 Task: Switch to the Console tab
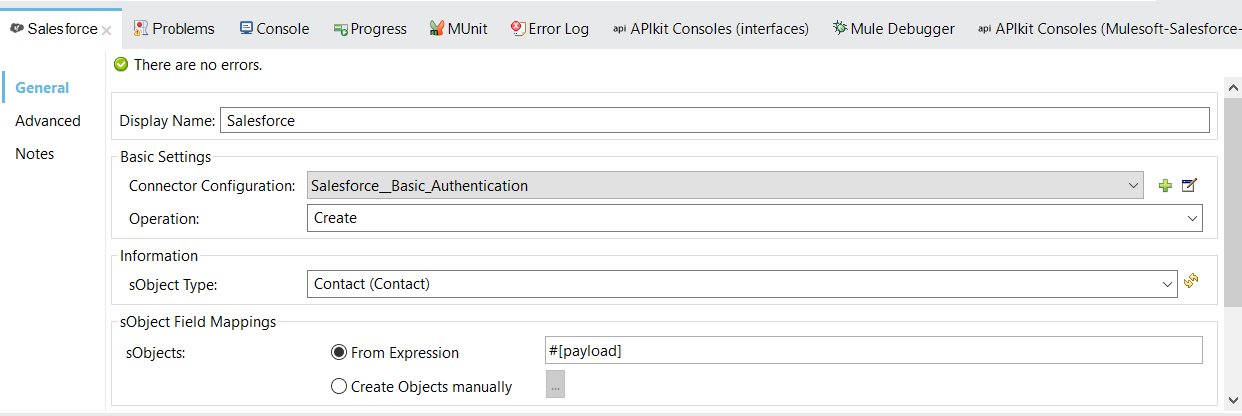pyautogui.click(x=274, y=29)
